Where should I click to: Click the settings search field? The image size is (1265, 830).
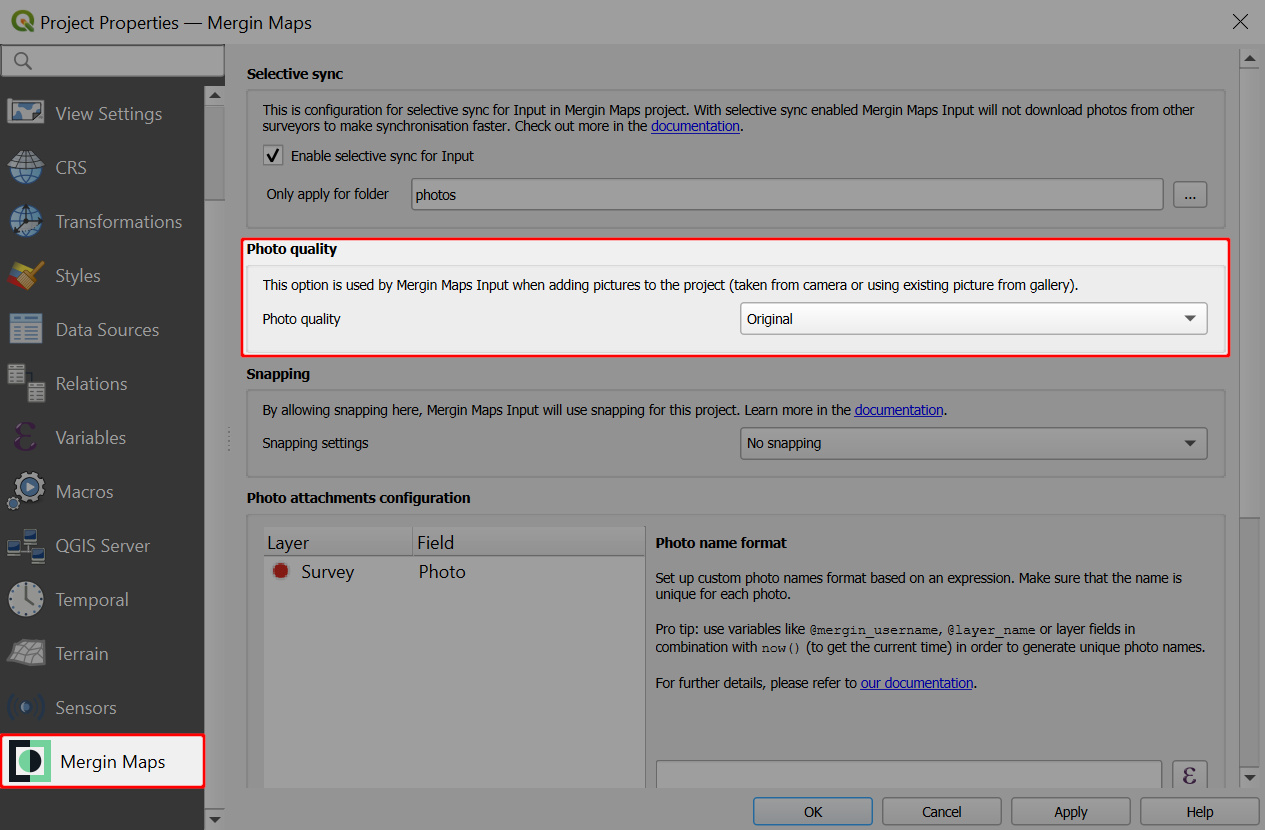[x=113, y=61]
